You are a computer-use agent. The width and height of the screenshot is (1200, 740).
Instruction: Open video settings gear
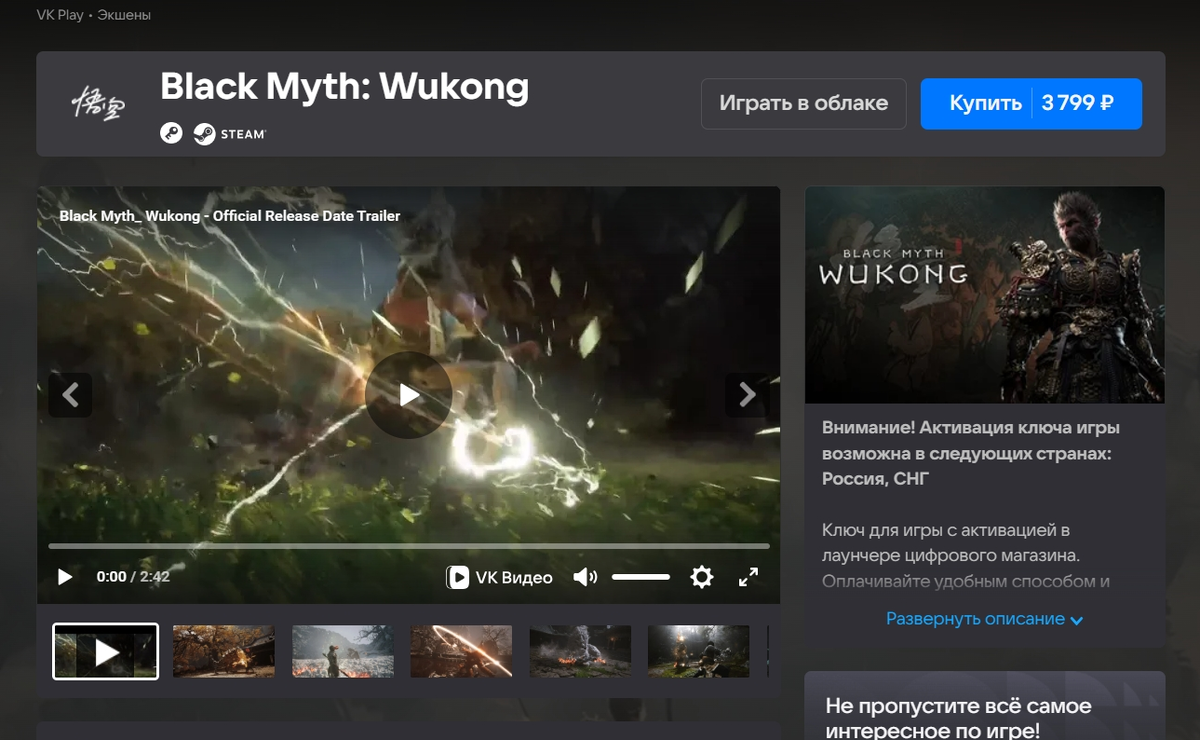702,577
